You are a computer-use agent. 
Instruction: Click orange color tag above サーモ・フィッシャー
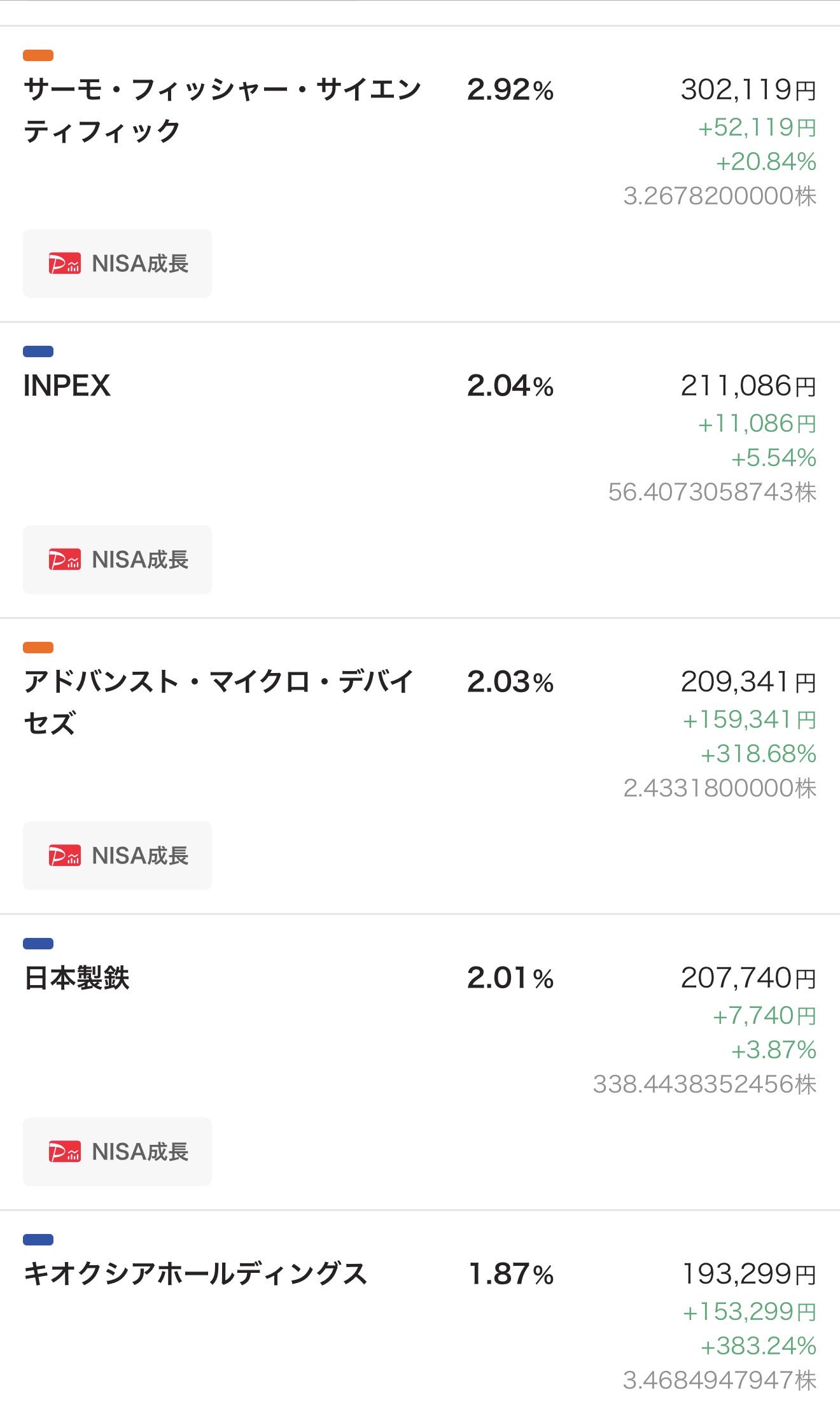pyautogui.click(x=38, y=55)
